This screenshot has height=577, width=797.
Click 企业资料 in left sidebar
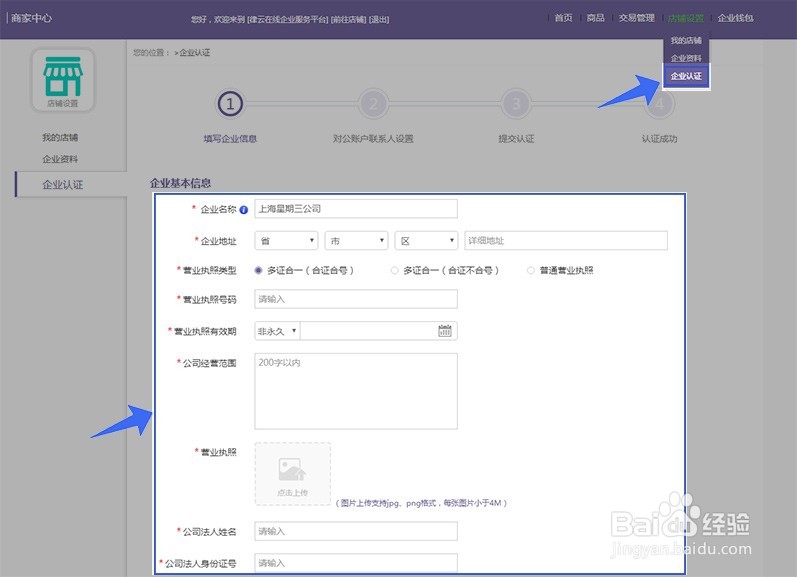click(60, 159)
